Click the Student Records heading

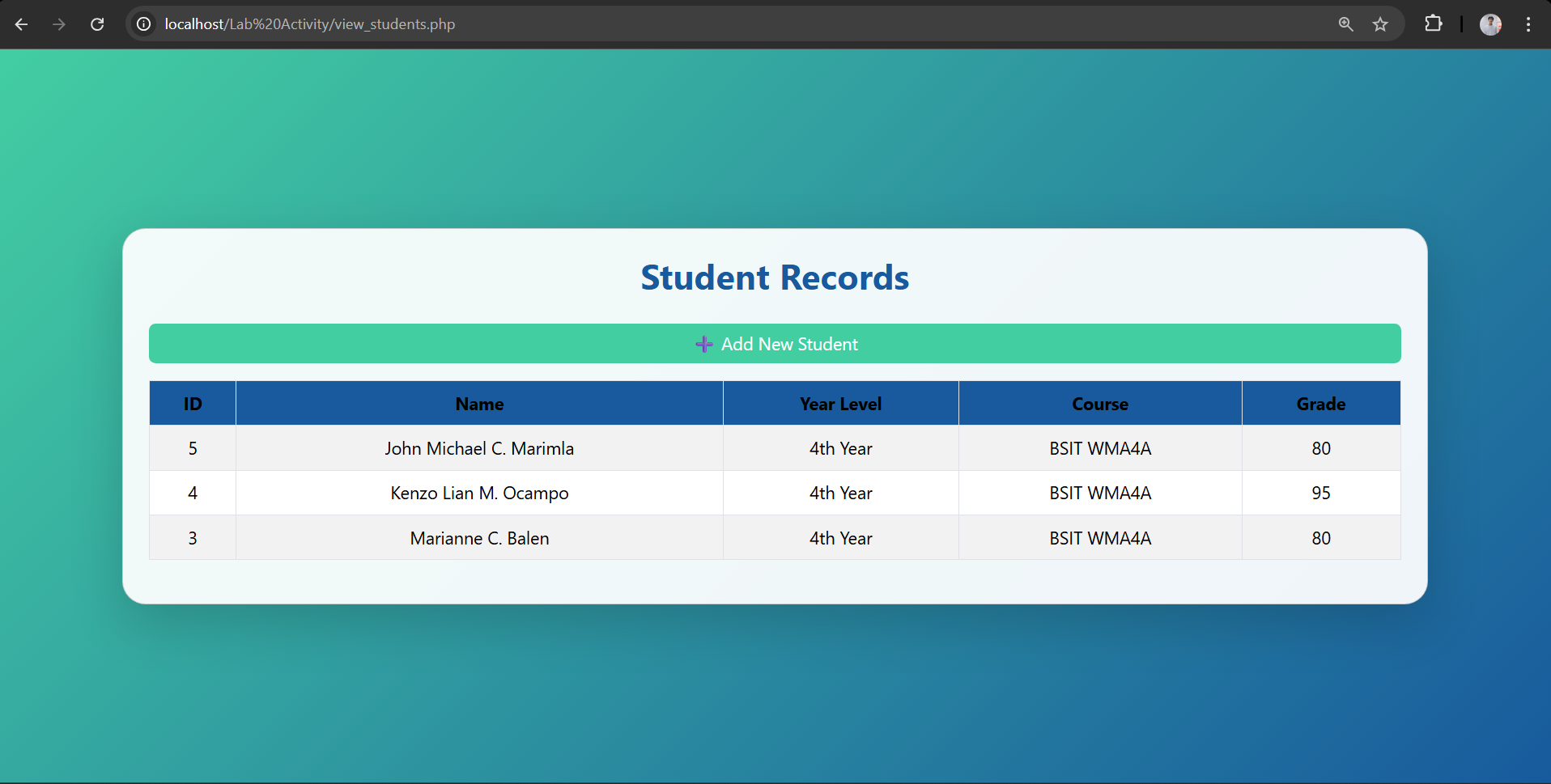(774, 277)
